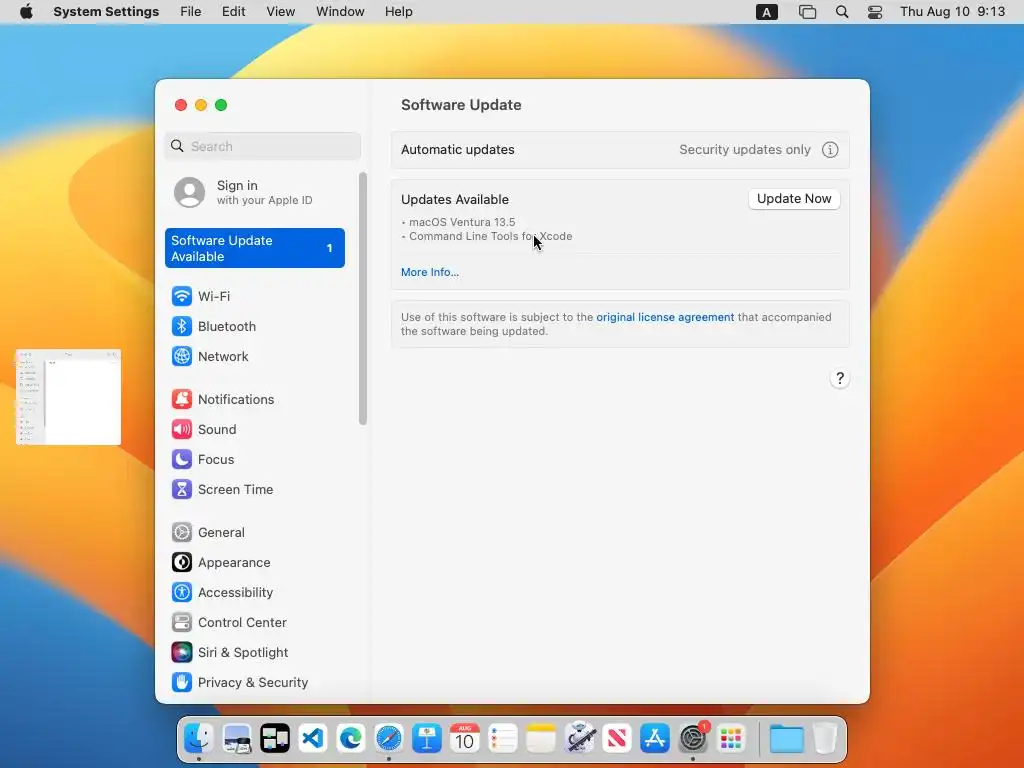The image size is (1024, 768).
Task: Click the date and time in menu bar
Action: point(952,12)
